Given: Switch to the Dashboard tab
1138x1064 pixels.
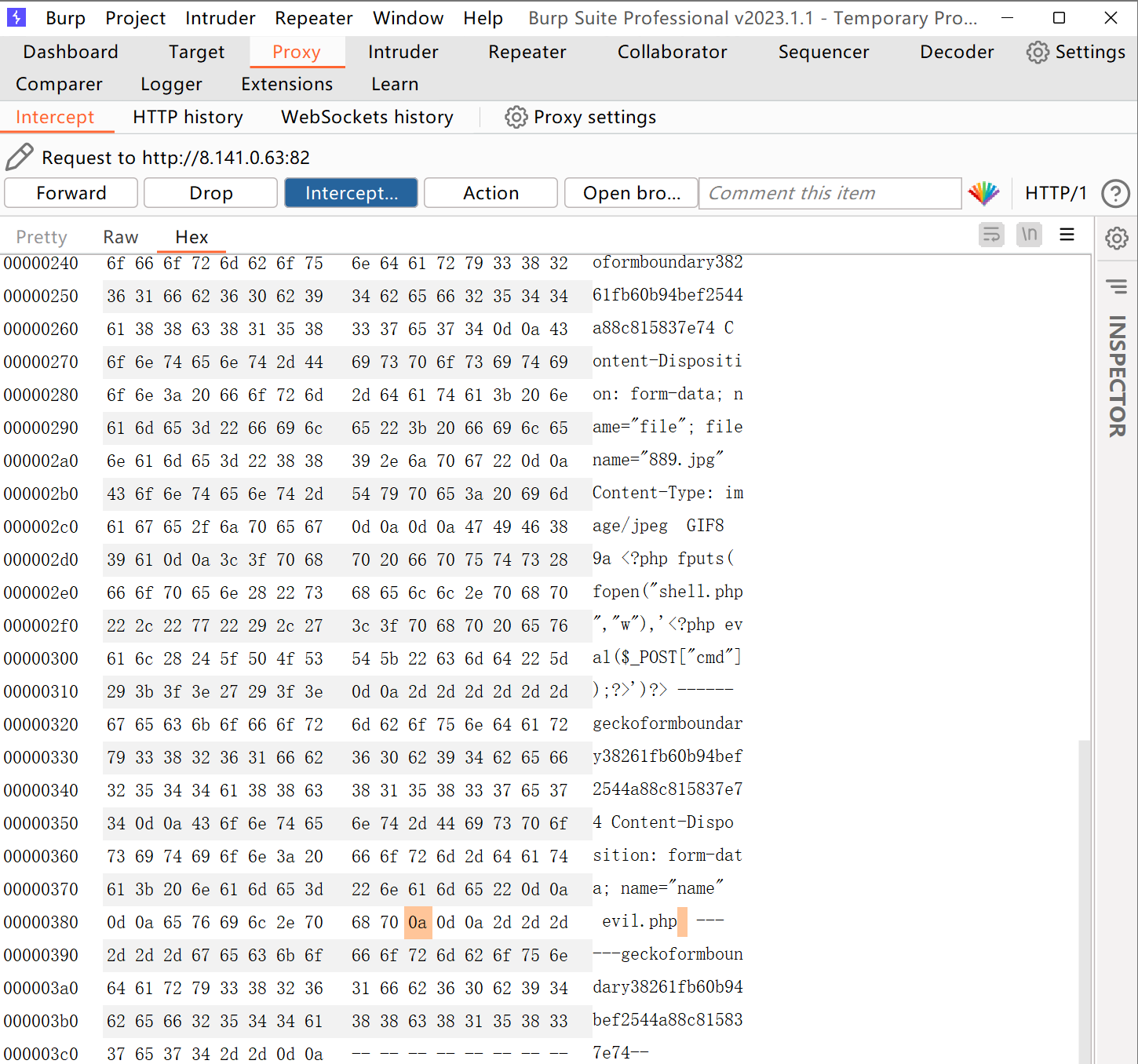Looking at the screenshot, I should [71, 52].
